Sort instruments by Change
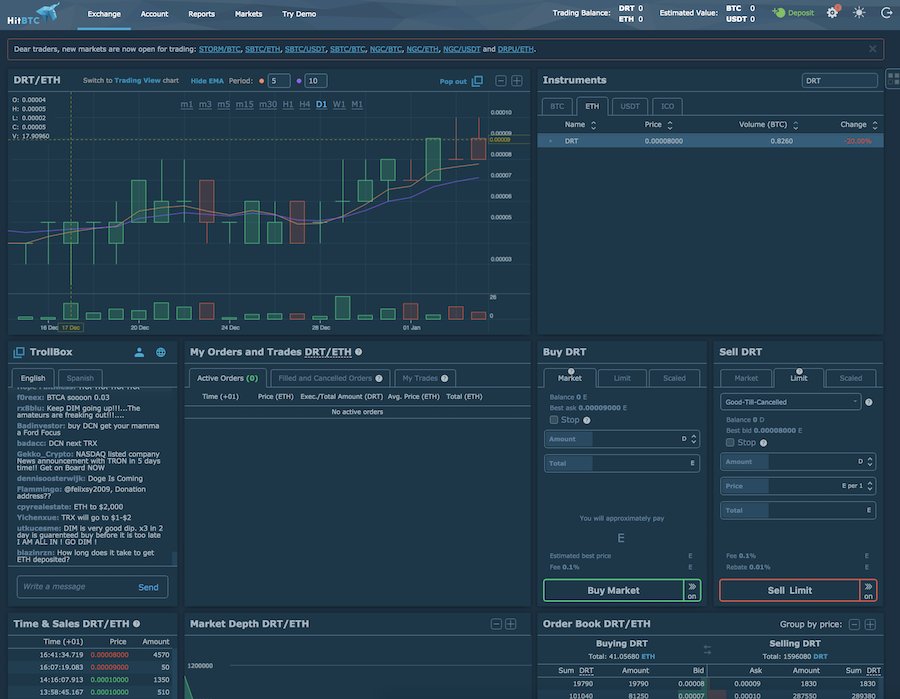Viewport: 900px width, 699px height. pos(859,125)
